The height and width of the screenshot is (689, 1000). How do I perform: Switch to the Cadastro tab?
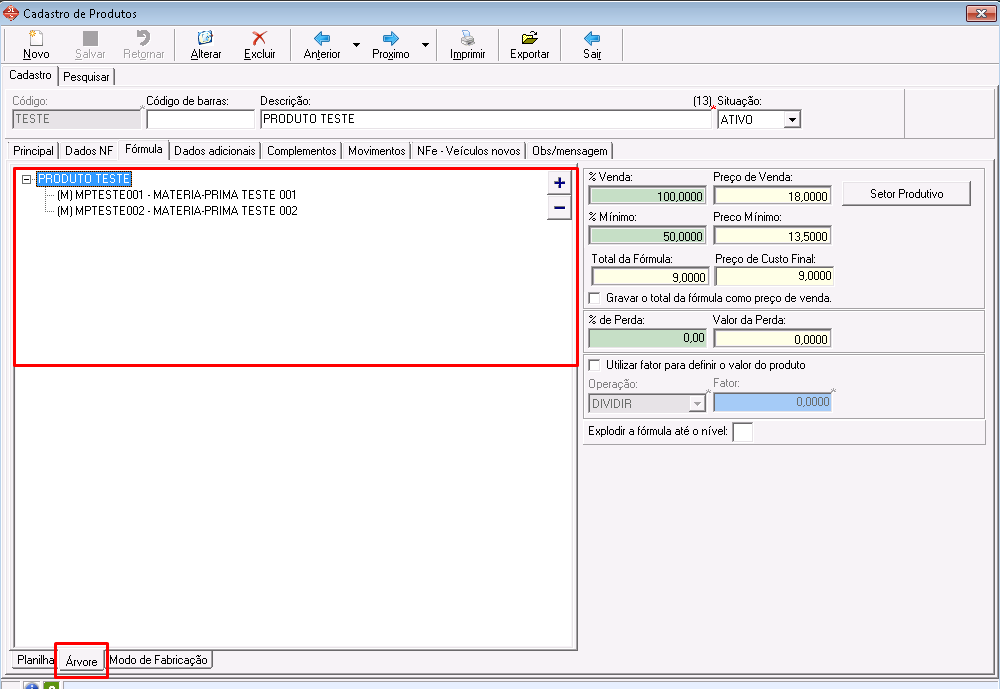(30, 75)
